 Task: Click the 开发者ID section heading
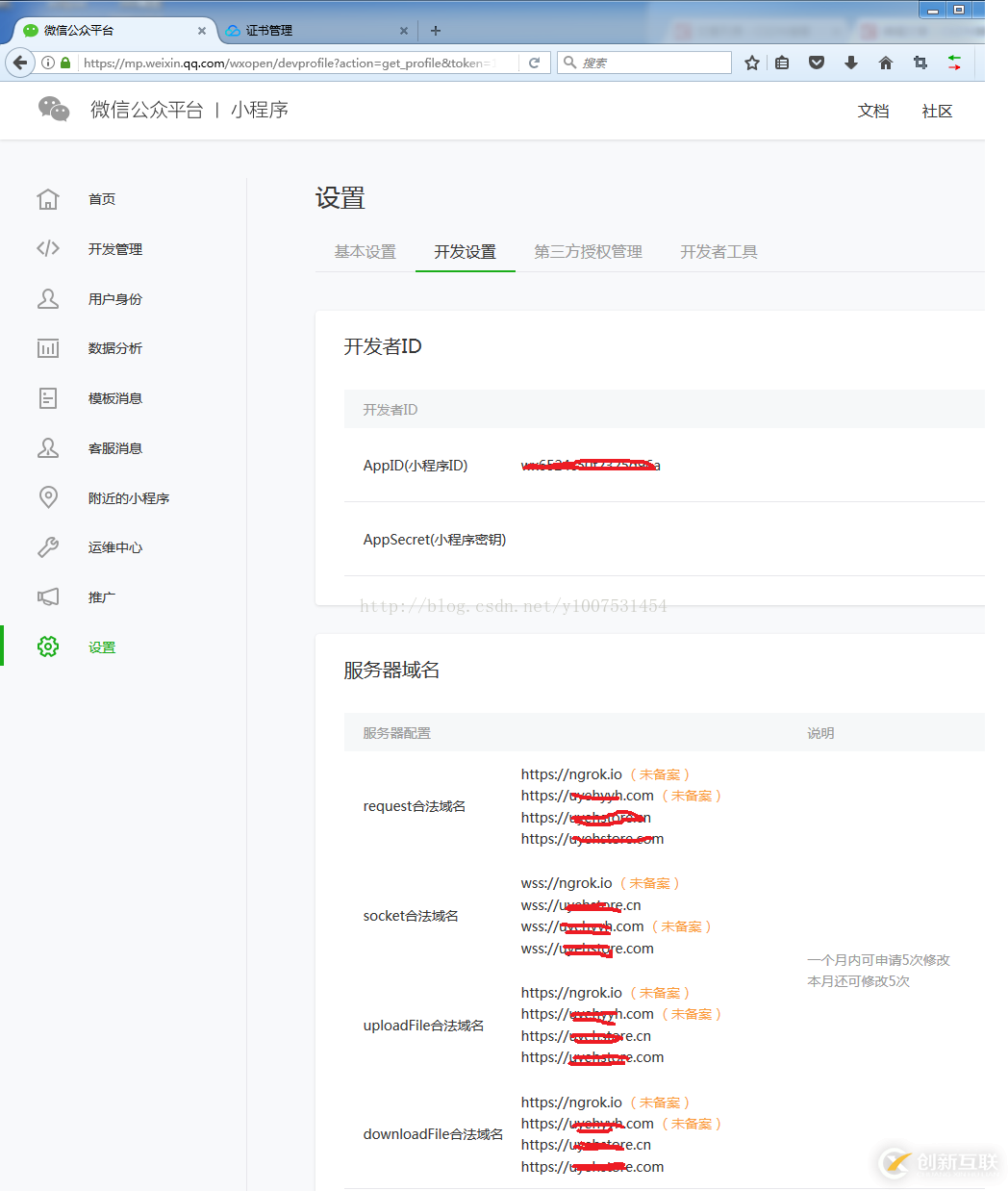click(383, 346)
